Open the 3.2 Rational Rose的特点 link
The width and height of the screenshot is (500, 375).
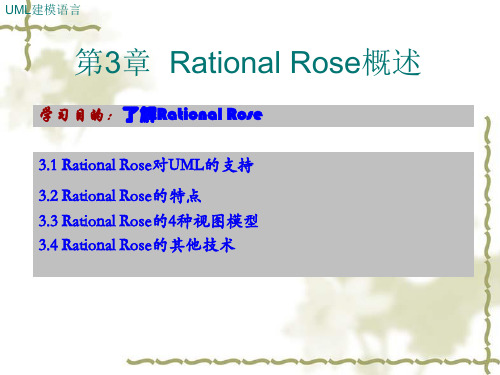[x=120, y=196]
